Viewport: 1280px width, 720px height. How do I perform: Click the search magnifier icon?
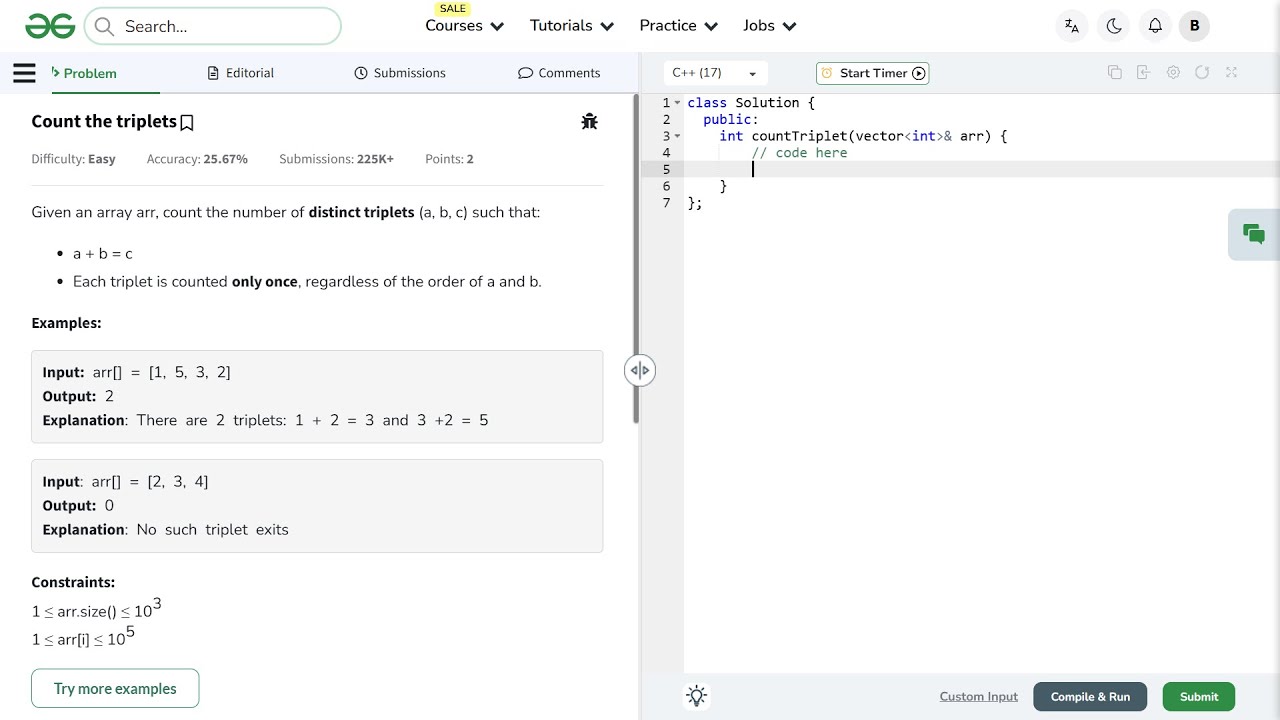(104, 26)
